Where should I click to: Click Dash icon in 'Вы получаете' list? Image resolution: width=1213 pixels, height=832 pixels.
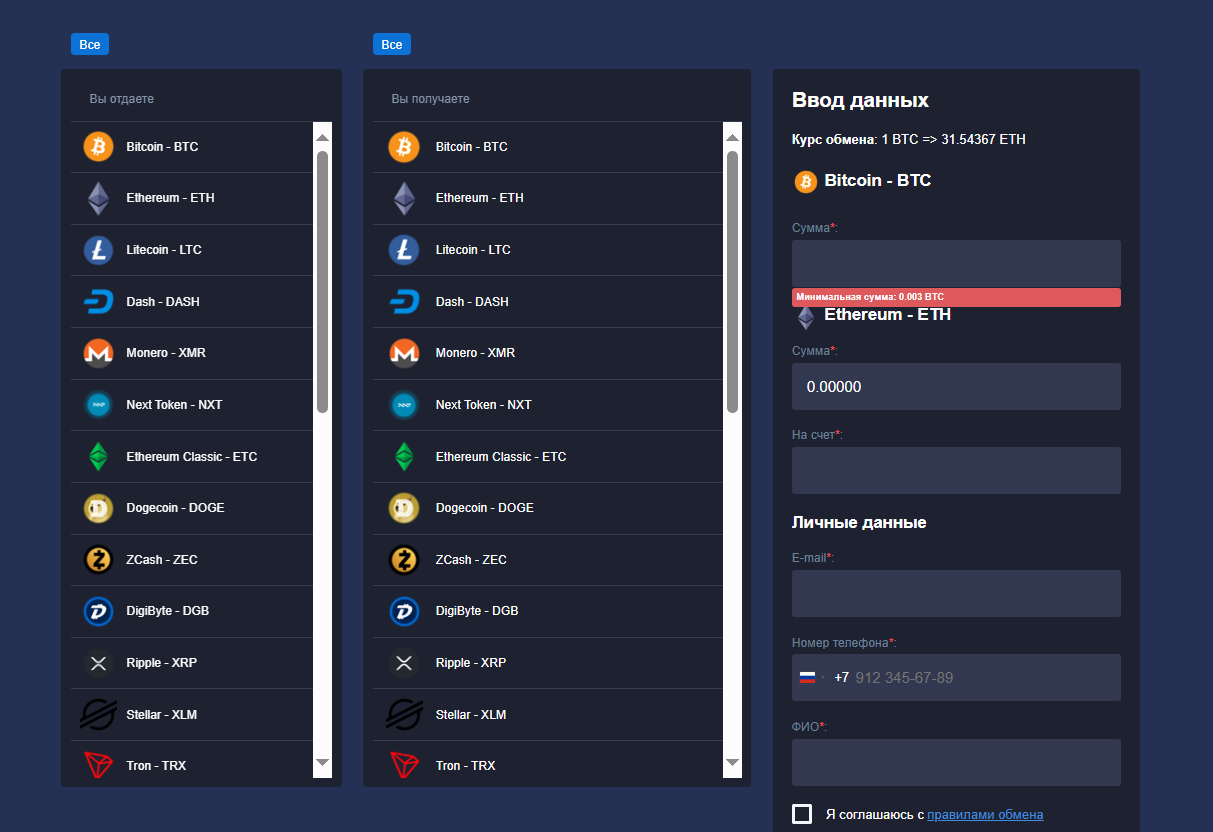[x=404, y=302]
